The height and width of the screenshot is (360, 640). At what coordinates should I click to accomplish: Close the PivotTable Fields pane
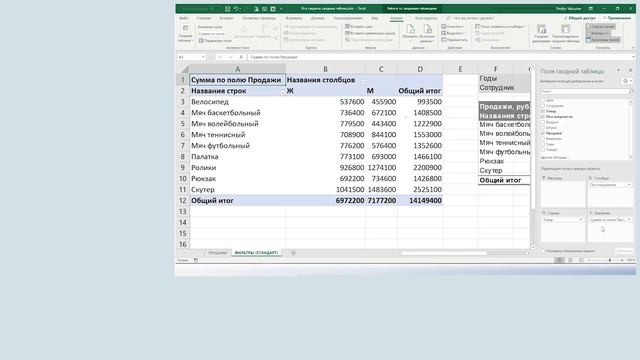click(631, 71)
